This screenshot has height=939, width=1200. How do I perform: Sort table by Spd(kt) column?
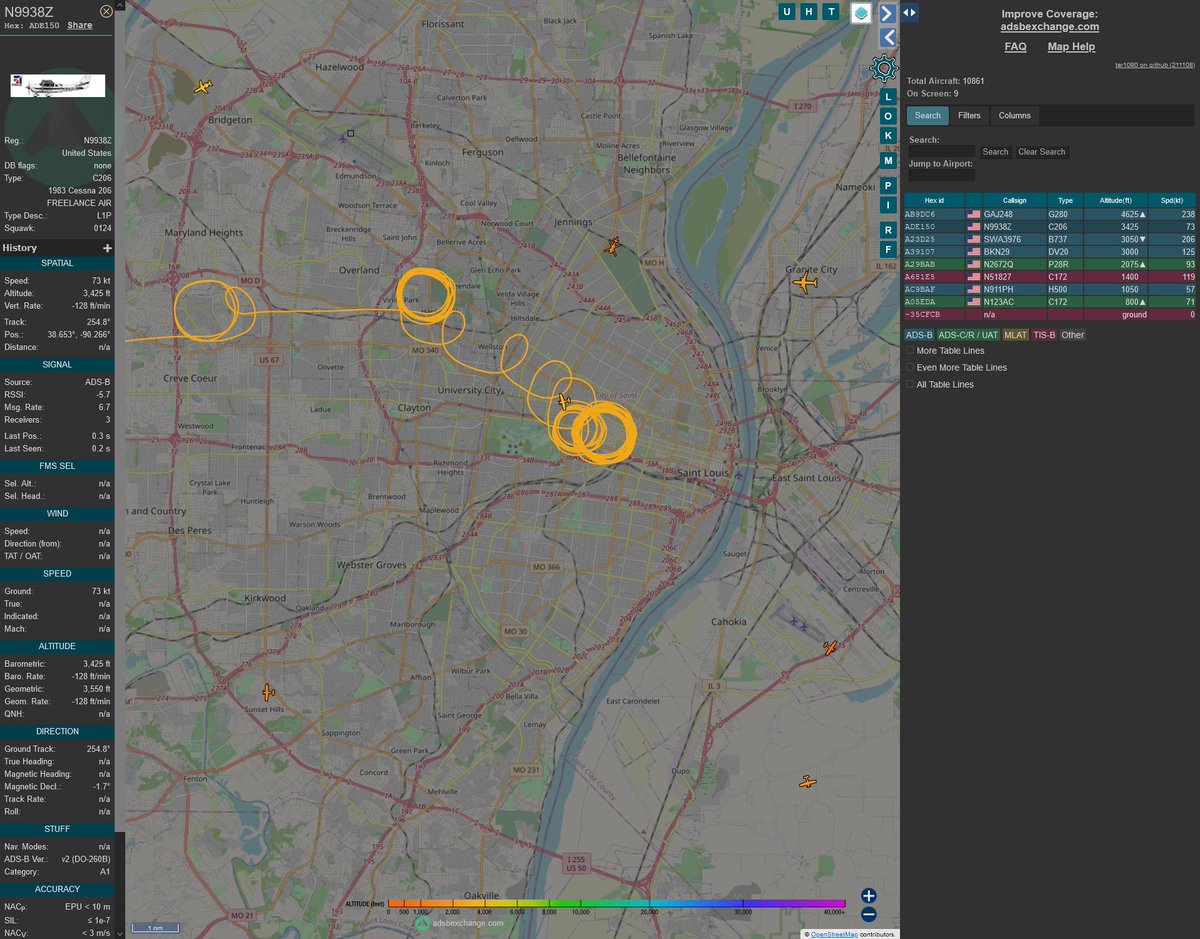click(x=1170, y=201)
